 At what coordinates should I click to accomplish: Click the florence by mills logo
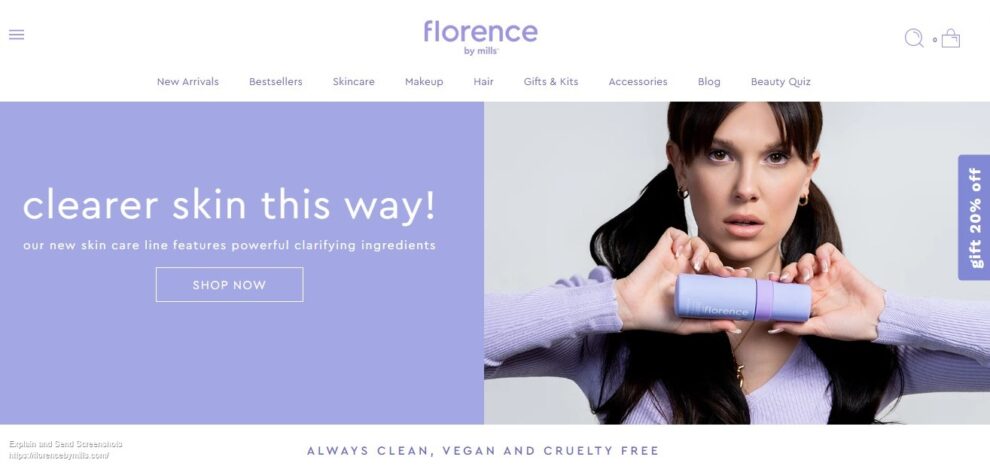pyautogui.click(x=480, y=37)
